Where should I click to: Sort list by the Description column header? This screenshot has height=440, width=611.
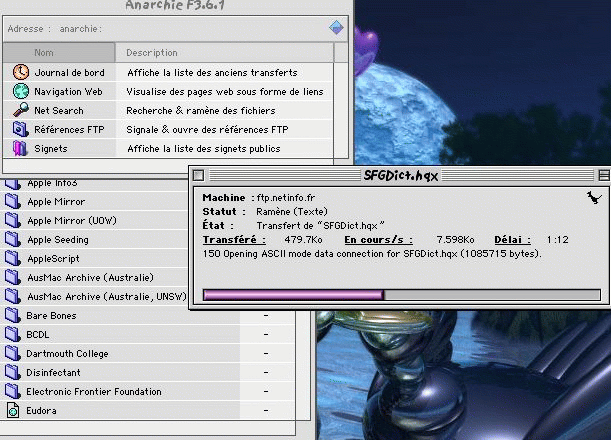click(224, 53)
